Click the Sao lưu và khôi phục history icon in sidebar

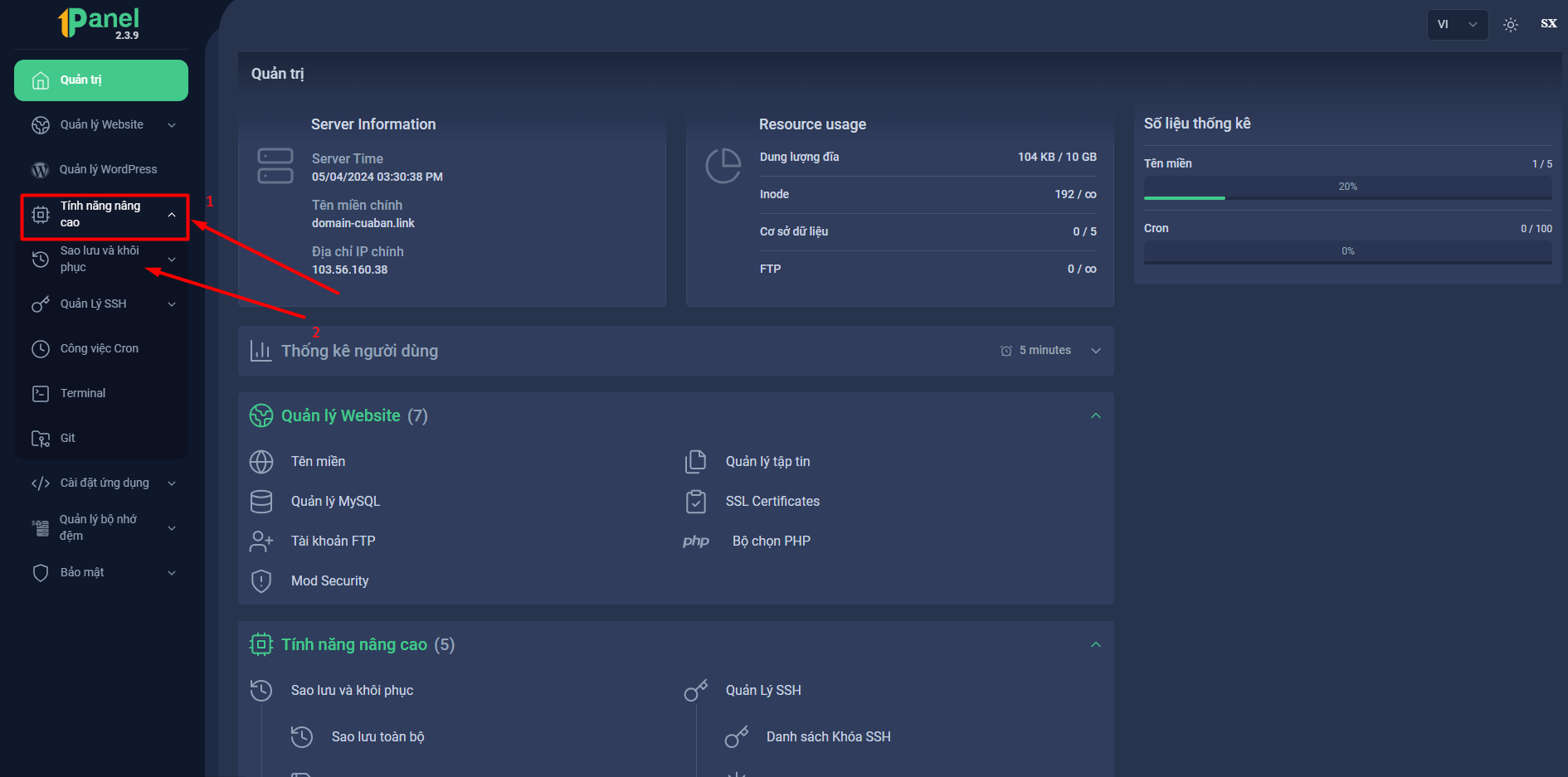point(41,260)
